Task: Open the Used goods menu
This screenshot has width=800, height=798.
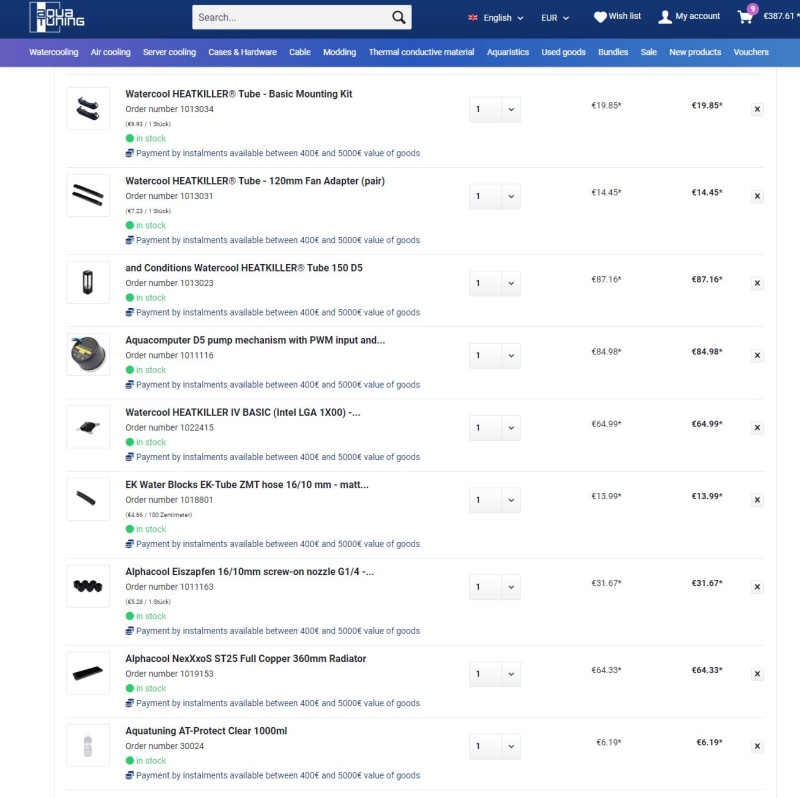Action: coord(563,52)
